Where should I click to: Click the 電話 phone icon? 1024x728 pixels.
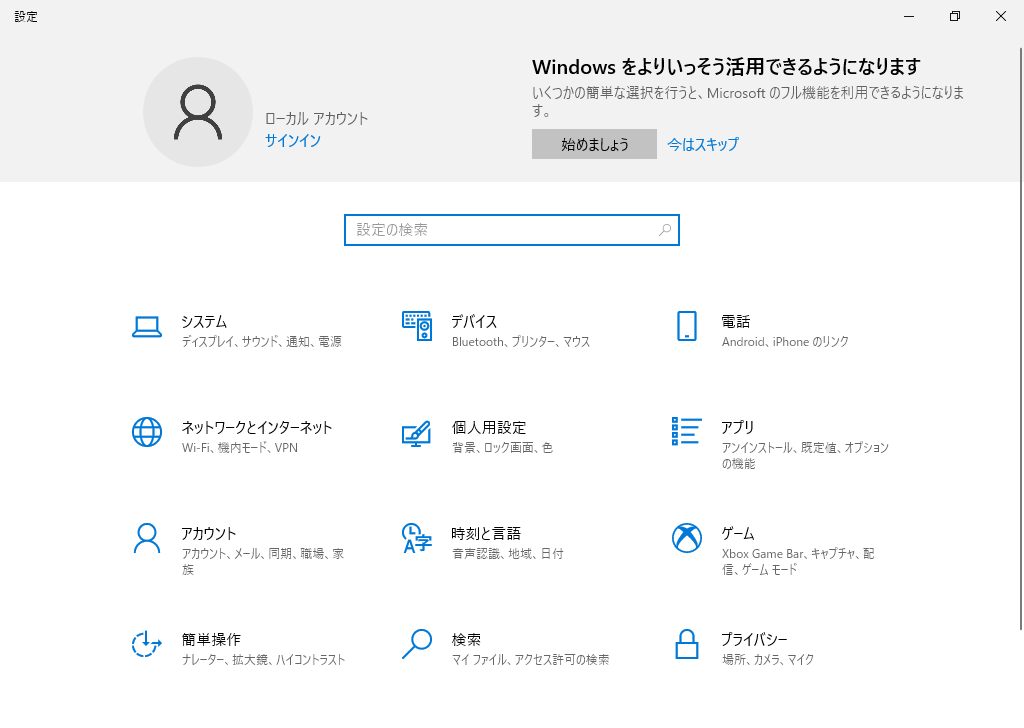coord(686,326)
